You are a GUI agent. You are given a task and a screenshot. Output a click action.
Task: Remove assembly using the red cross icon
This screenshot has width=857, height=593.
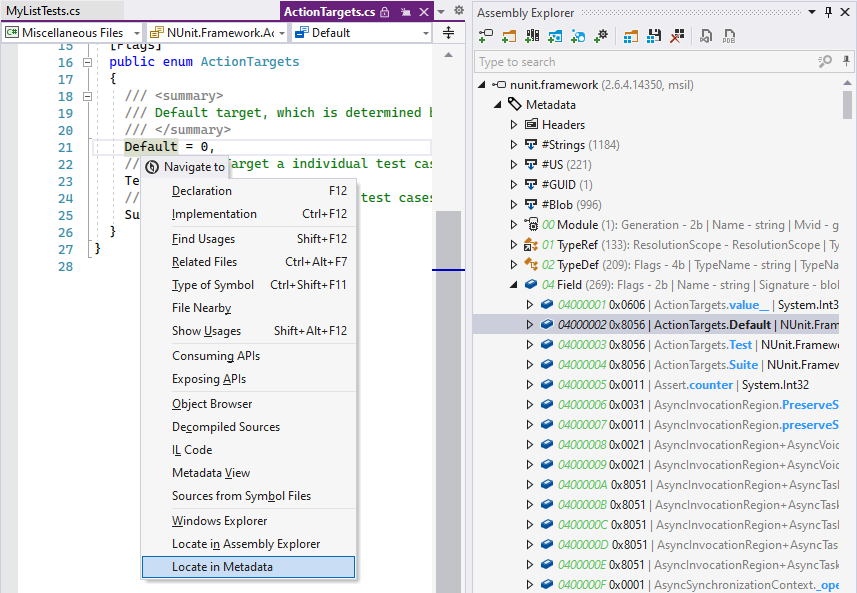click(677, 35)
